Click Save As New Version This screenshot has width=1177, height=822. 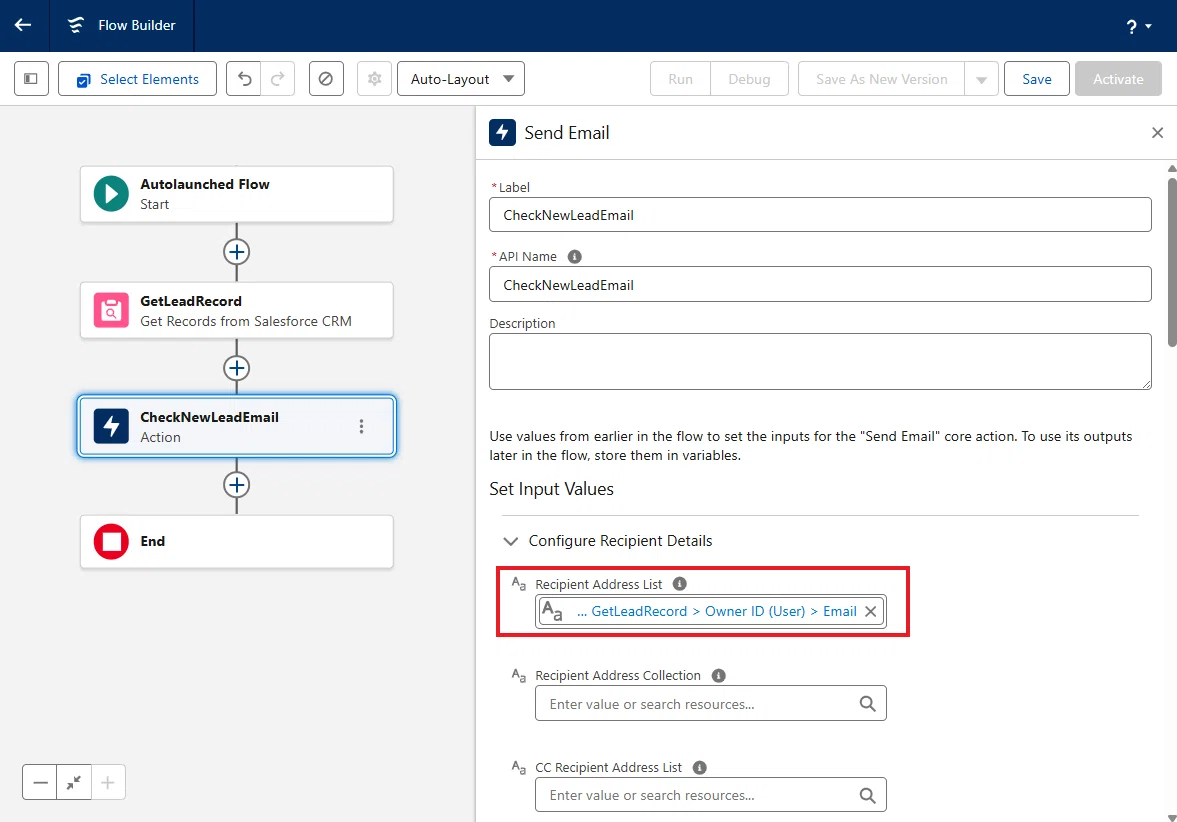pyautogui.click(x=881, y=79)
